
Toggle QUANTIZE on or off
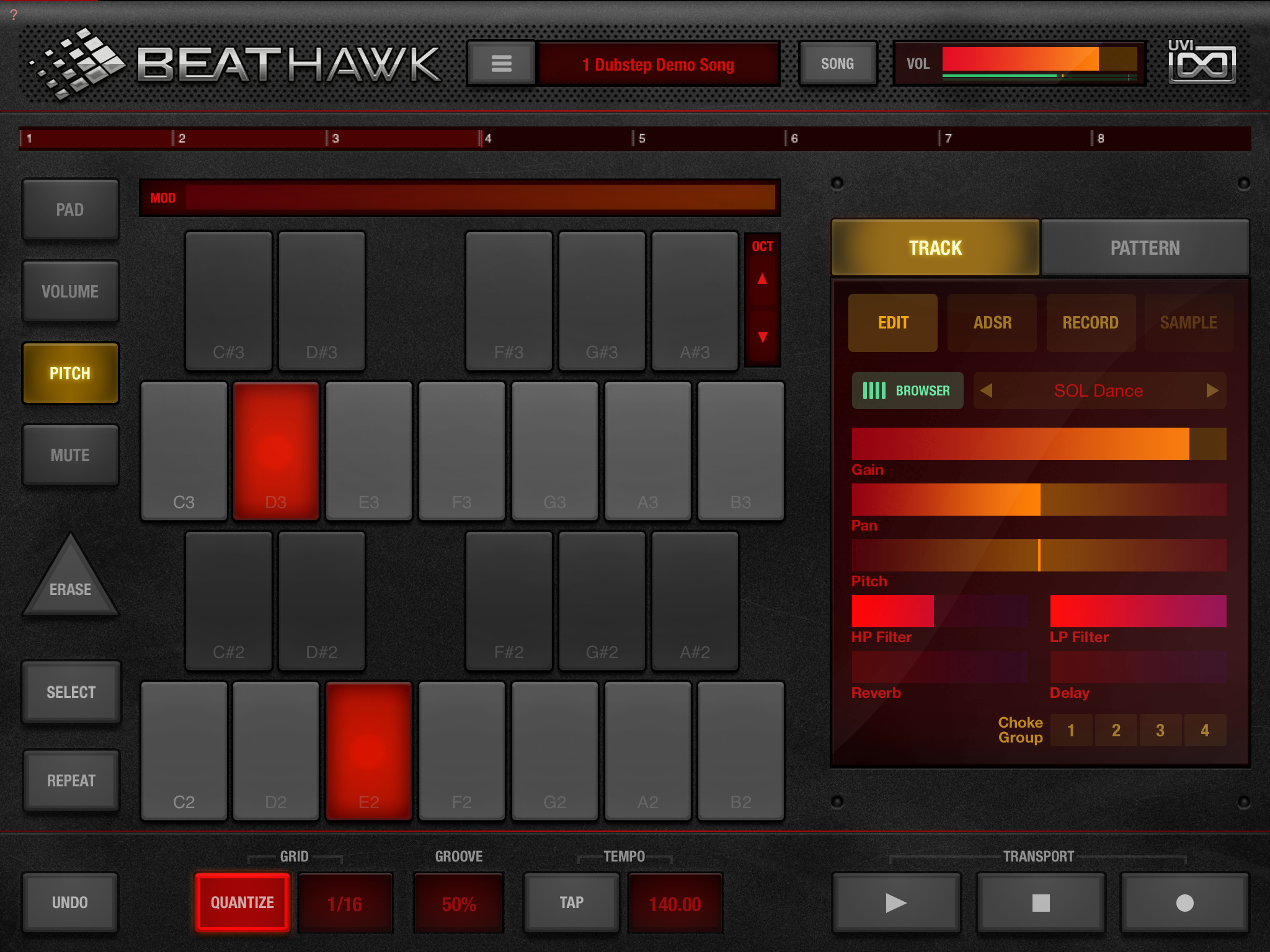(x=242, y=902)
